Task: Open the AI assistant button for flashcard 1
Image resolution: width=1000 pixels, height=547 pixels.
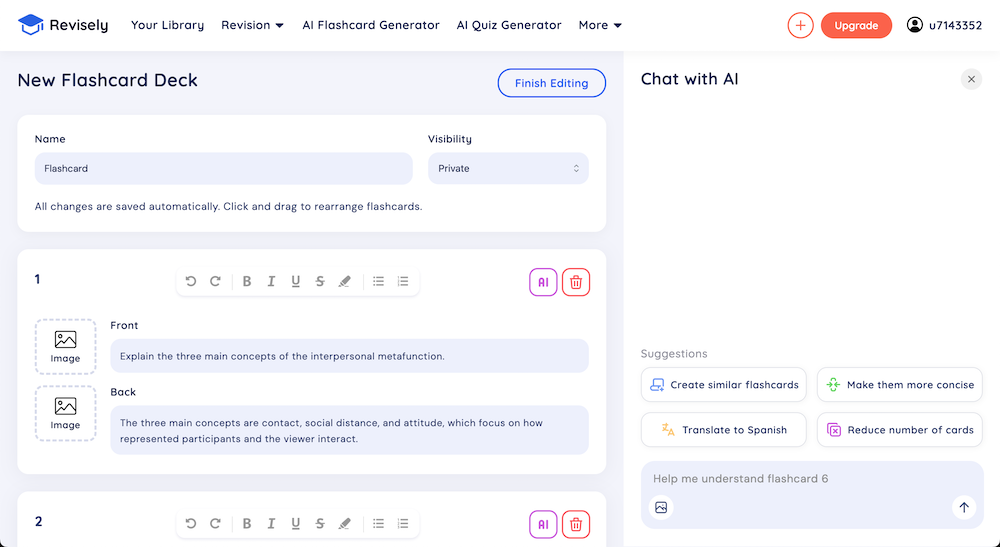Action: pyautogui.click(x=543, y=282)
